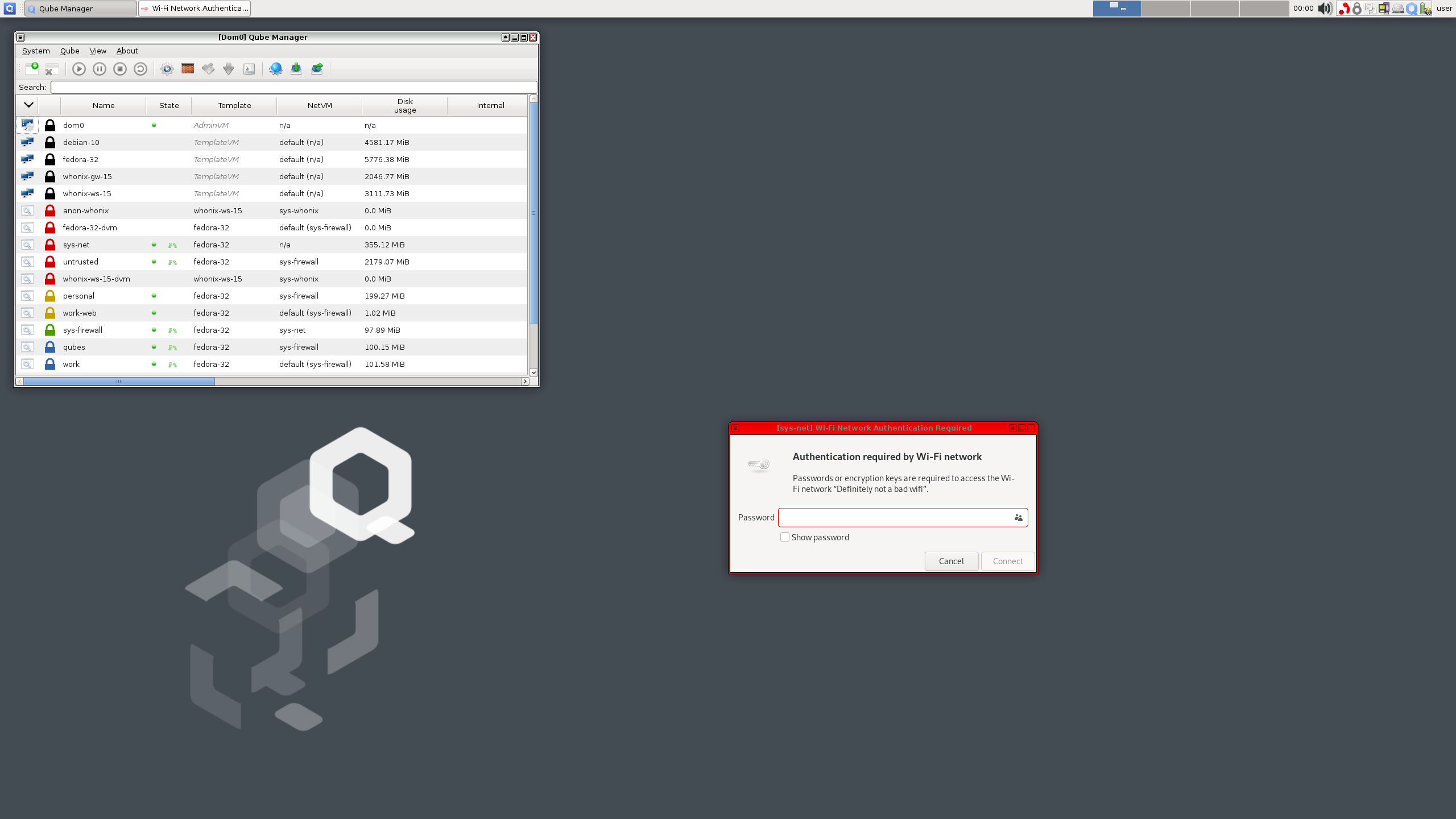Toggle password visibility caps indicator icon
1456x819 pixels.
tap(1017, 518)
